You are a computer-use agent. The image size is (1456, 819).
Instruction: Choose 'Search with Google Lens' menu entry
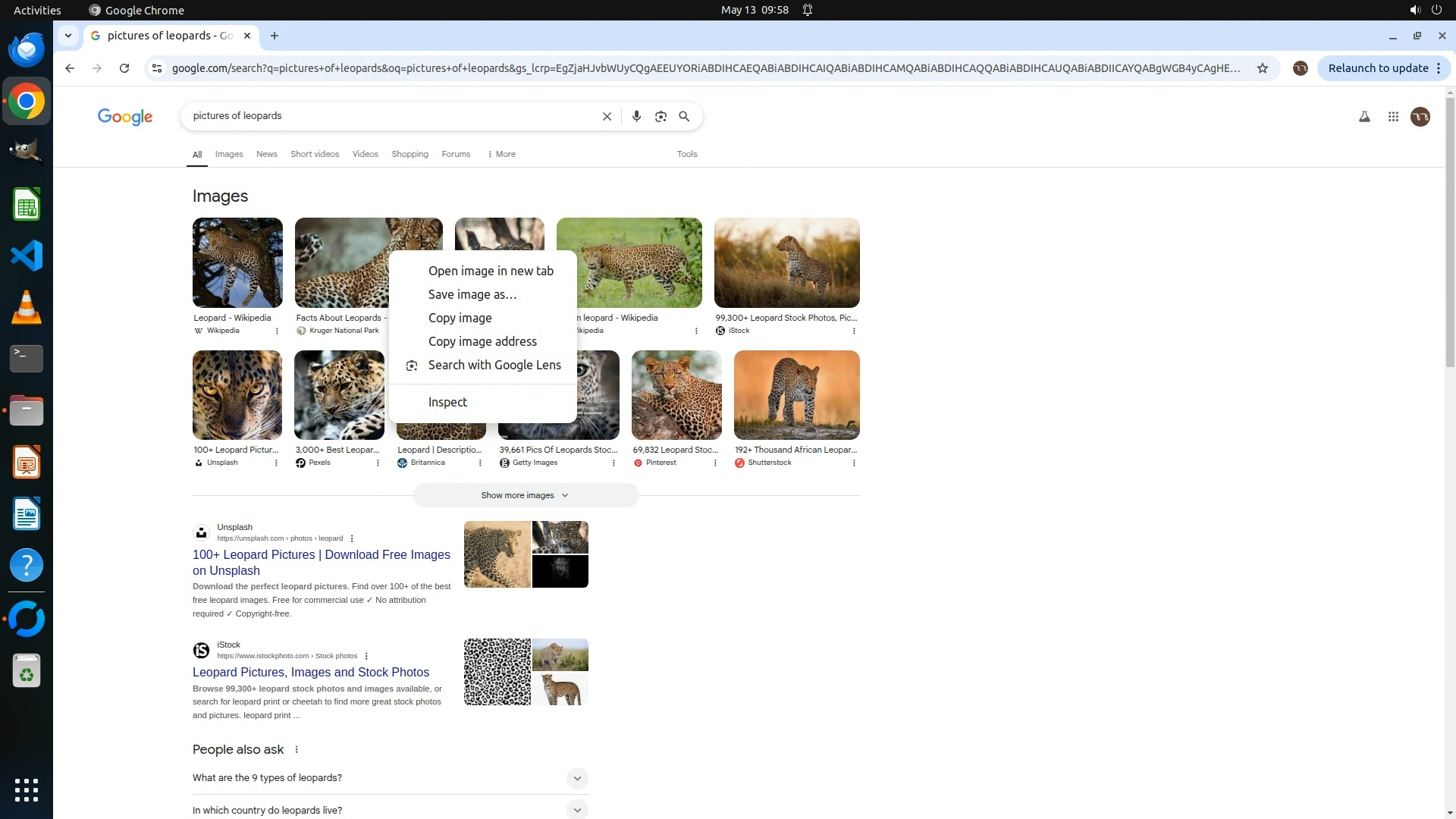click(x=494, y=365)
